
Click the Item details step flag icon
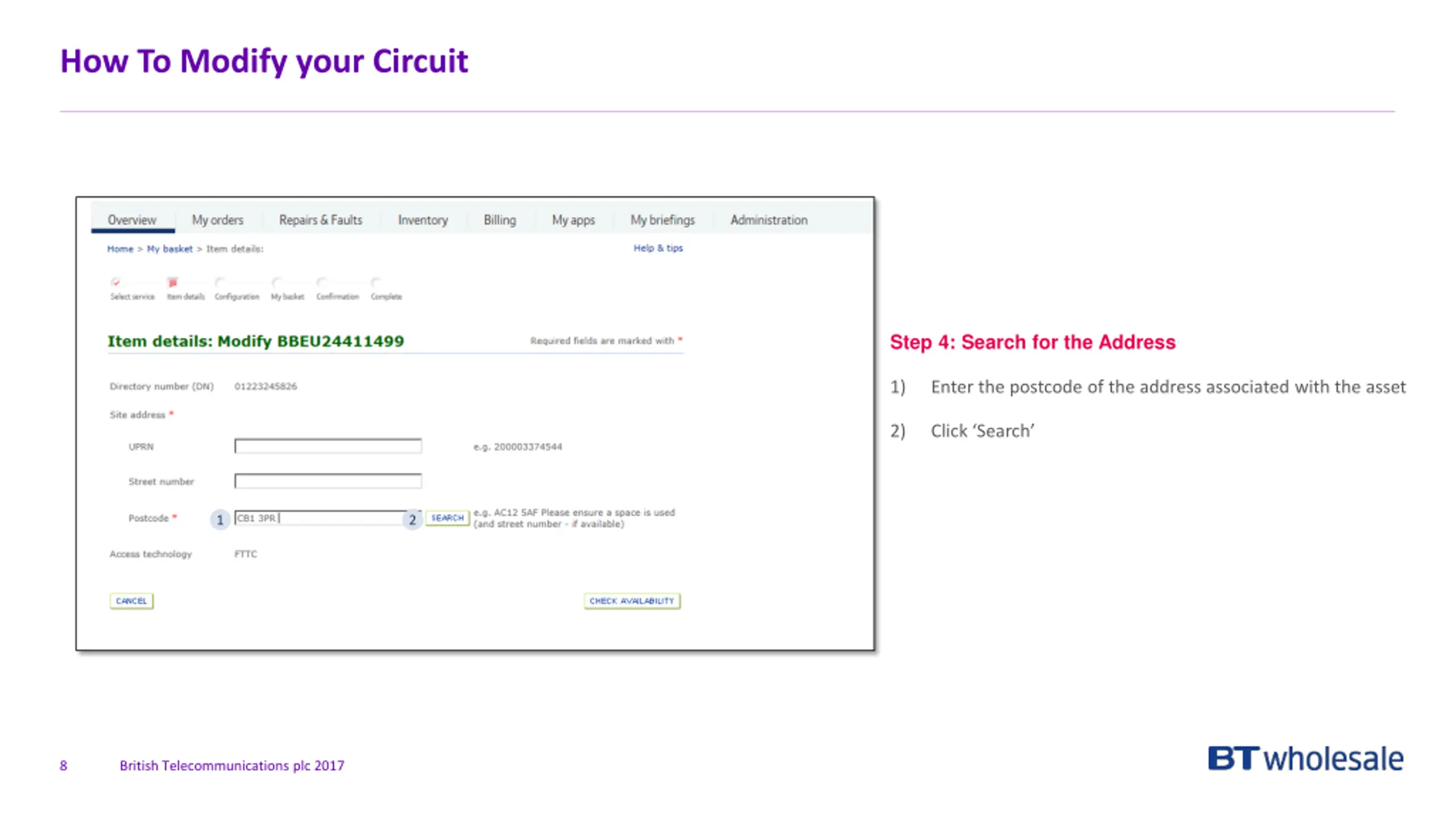173,282
